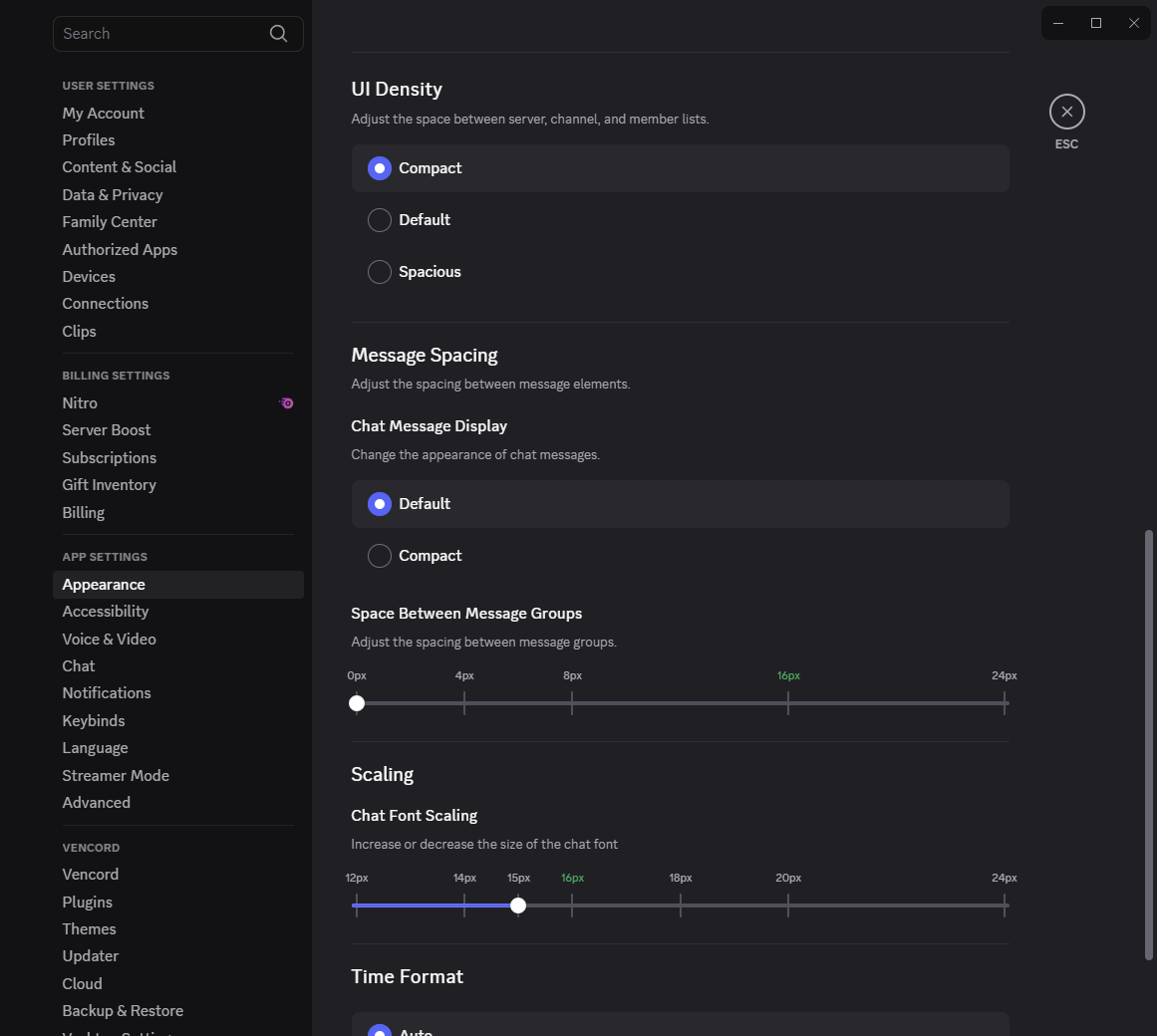
Task: Close settings with the ESC circle icon
Action: point(1066,112)
